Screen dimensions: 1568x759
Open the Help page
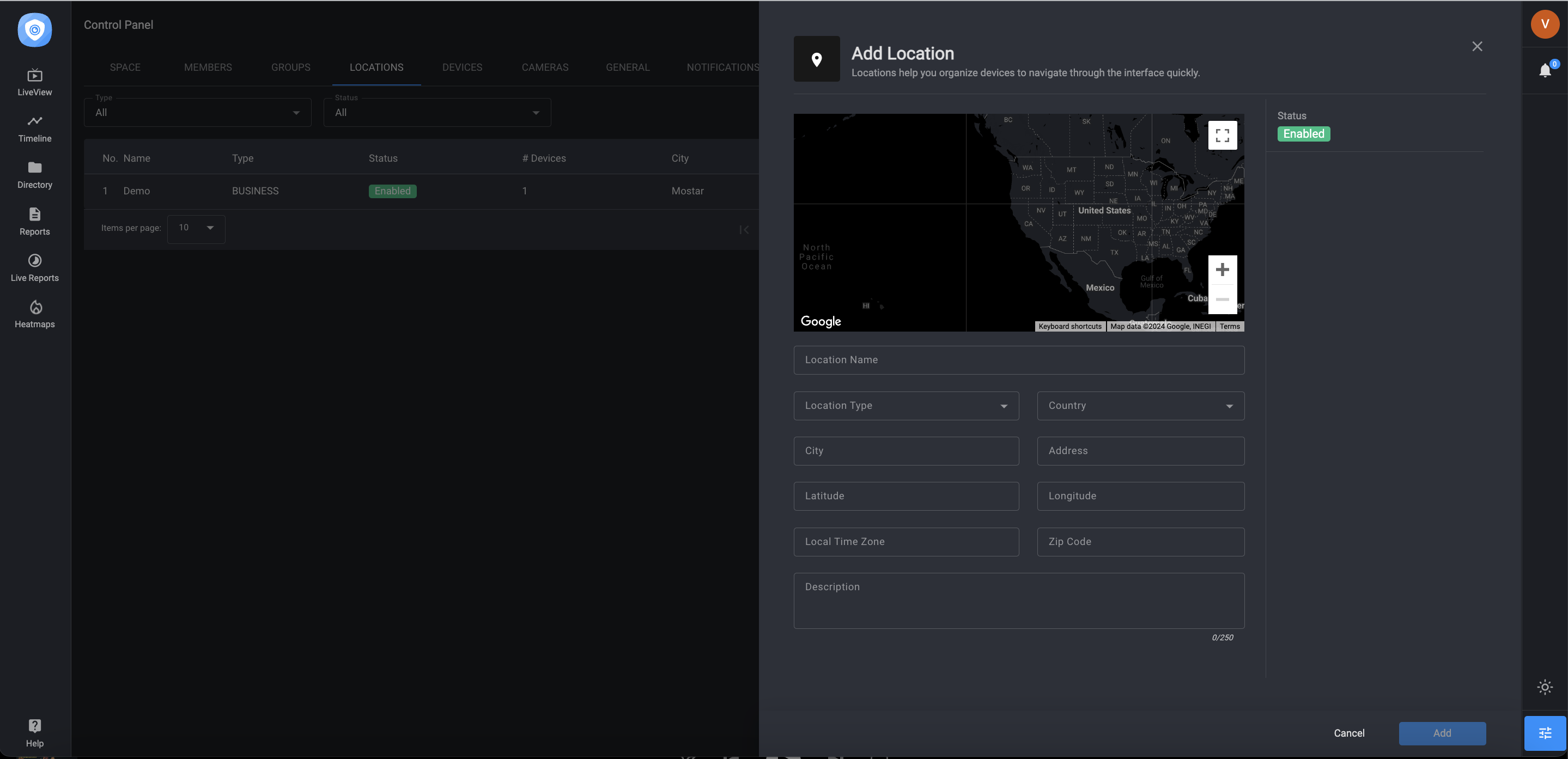pos(35,733)
